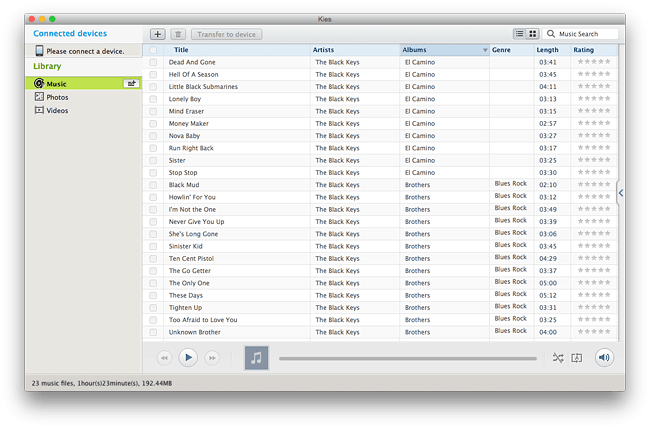The image size is (650, 430).
Task: Sort by the Rating column header
Action: [x=594, y=50]
